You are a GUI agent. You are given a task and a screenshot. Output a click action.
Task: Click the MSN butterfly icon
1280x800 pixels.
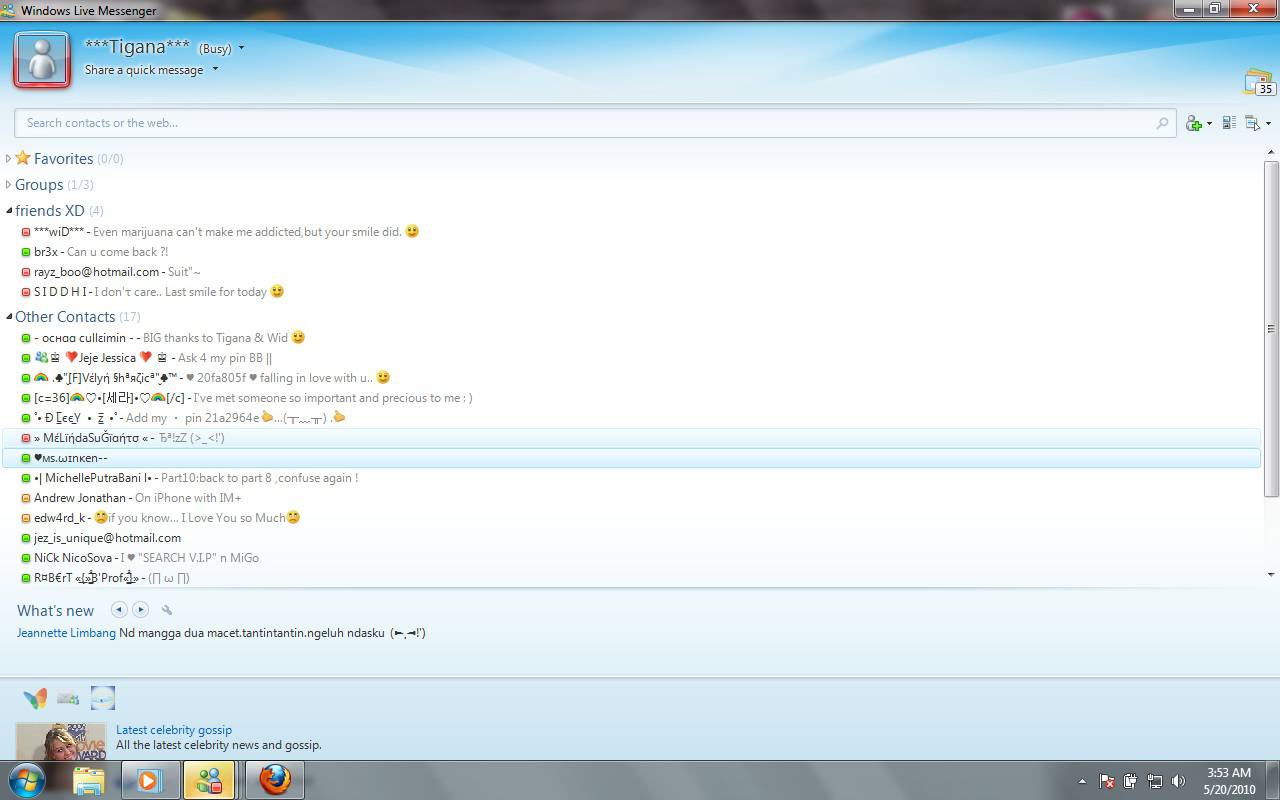point(35,698)
